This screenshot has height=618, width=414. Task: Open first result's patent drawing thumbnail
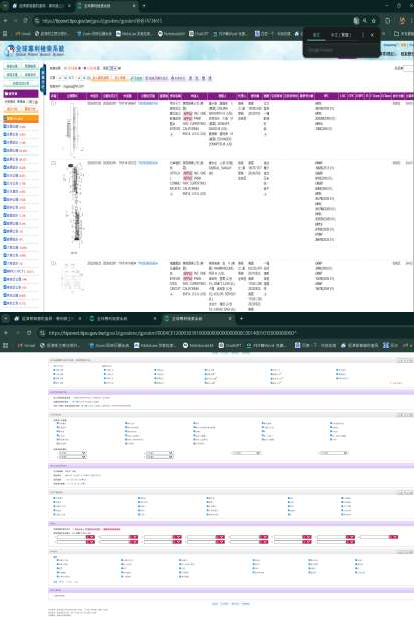pos(73,129)
